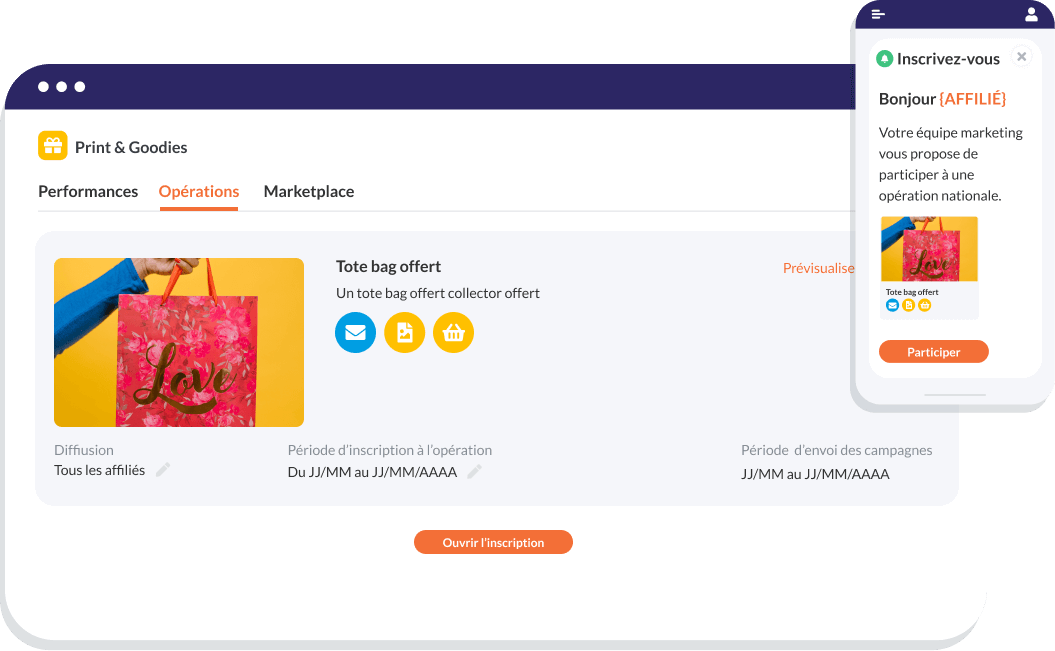Click the Print & Goodies gift icon
Image resolution: width=1055 pixels, height=651 pixels.
point(52,145)
